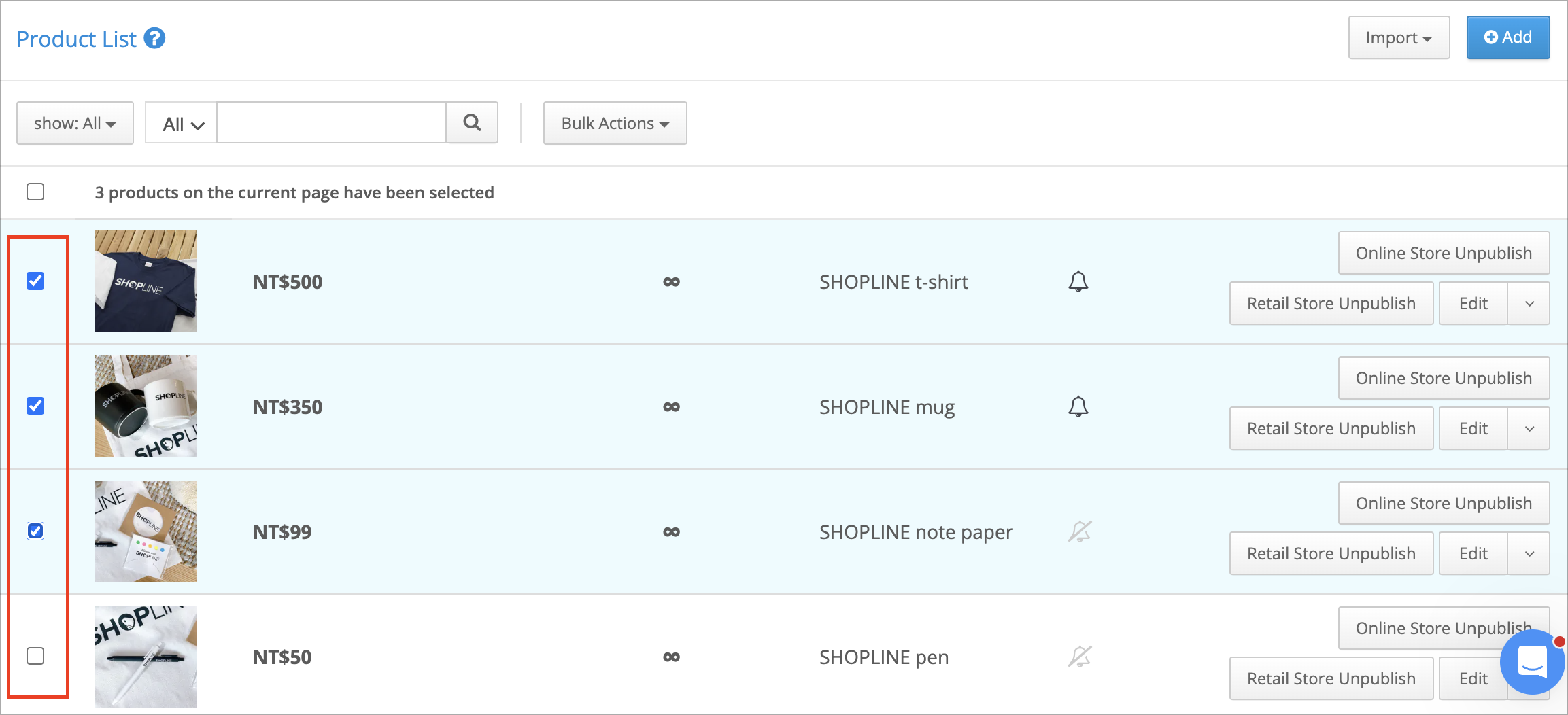
Task: Click Edit for SHOPLINE t-shirt
Action: pos(1473,303)
